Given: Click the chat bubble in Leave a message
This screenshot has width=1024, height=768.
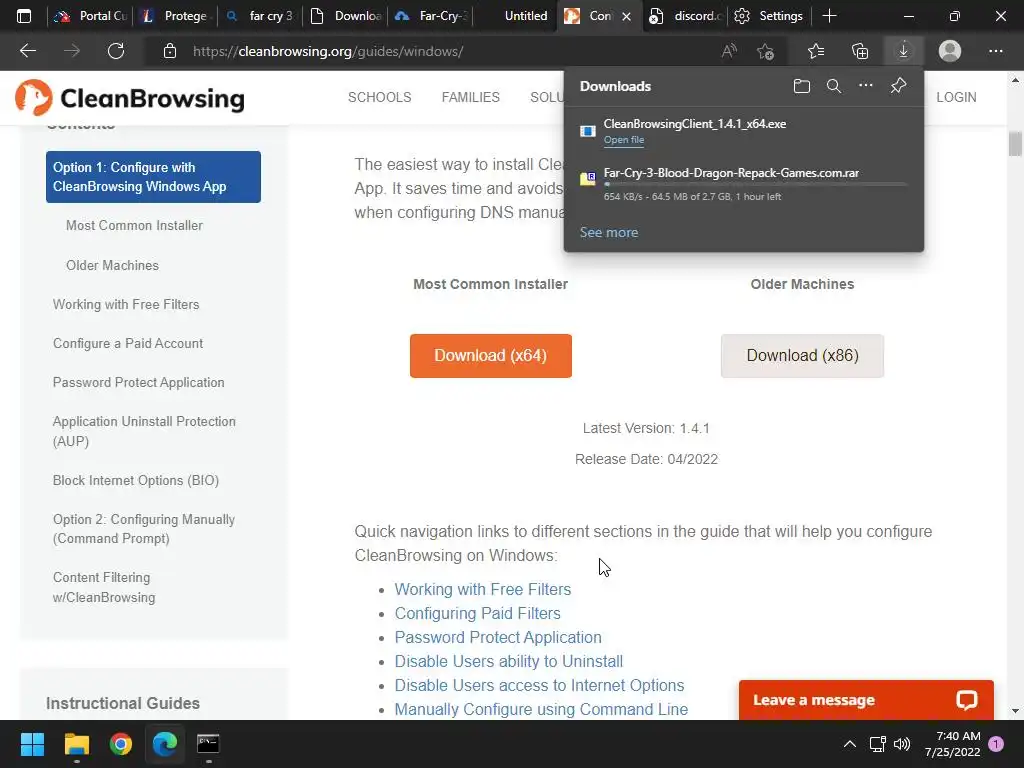Looking at the screenshot, I should 967,700.
